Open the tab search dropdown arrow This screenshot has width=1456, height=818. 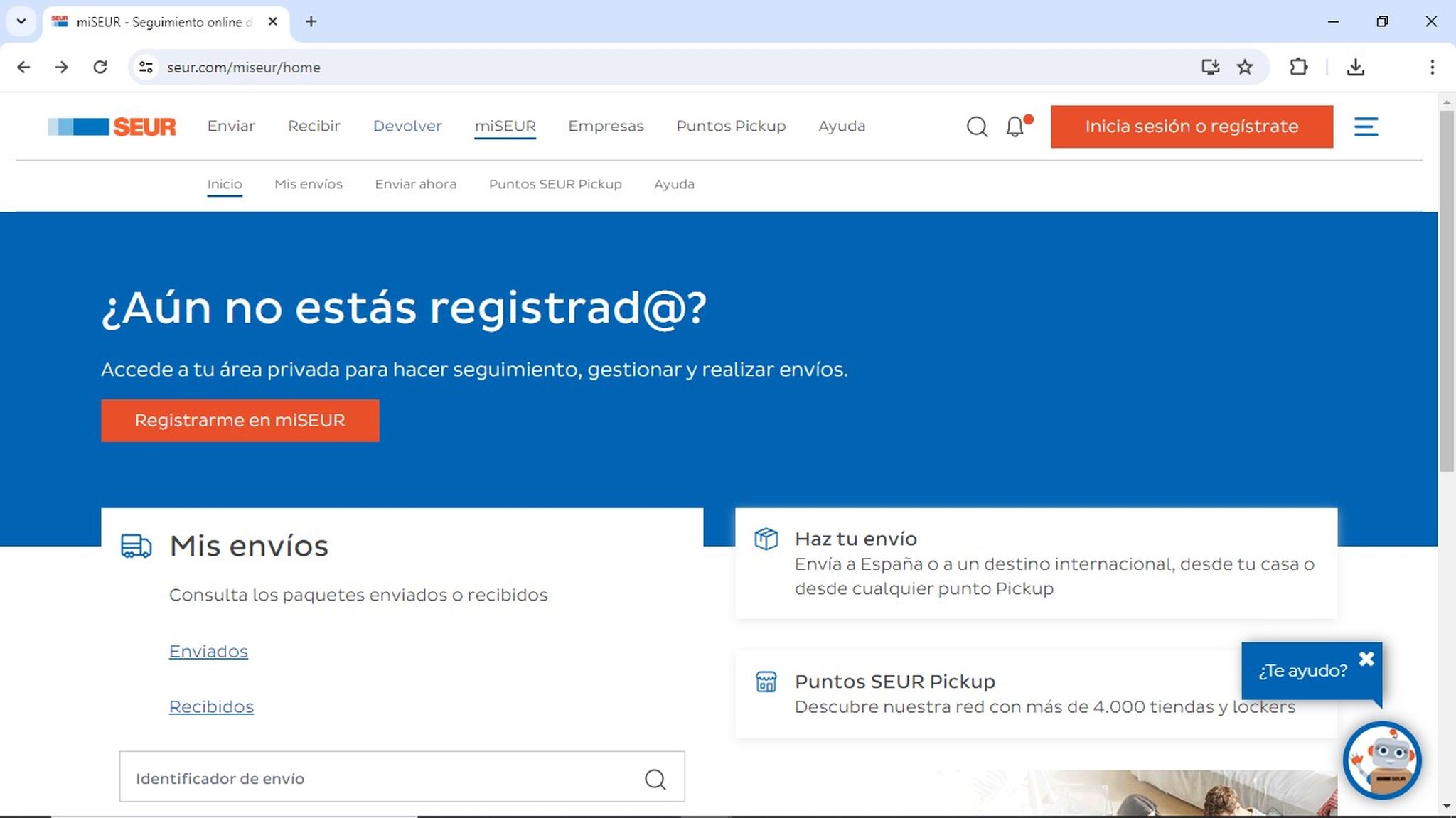pyautogui.click(x=21, y=21)
